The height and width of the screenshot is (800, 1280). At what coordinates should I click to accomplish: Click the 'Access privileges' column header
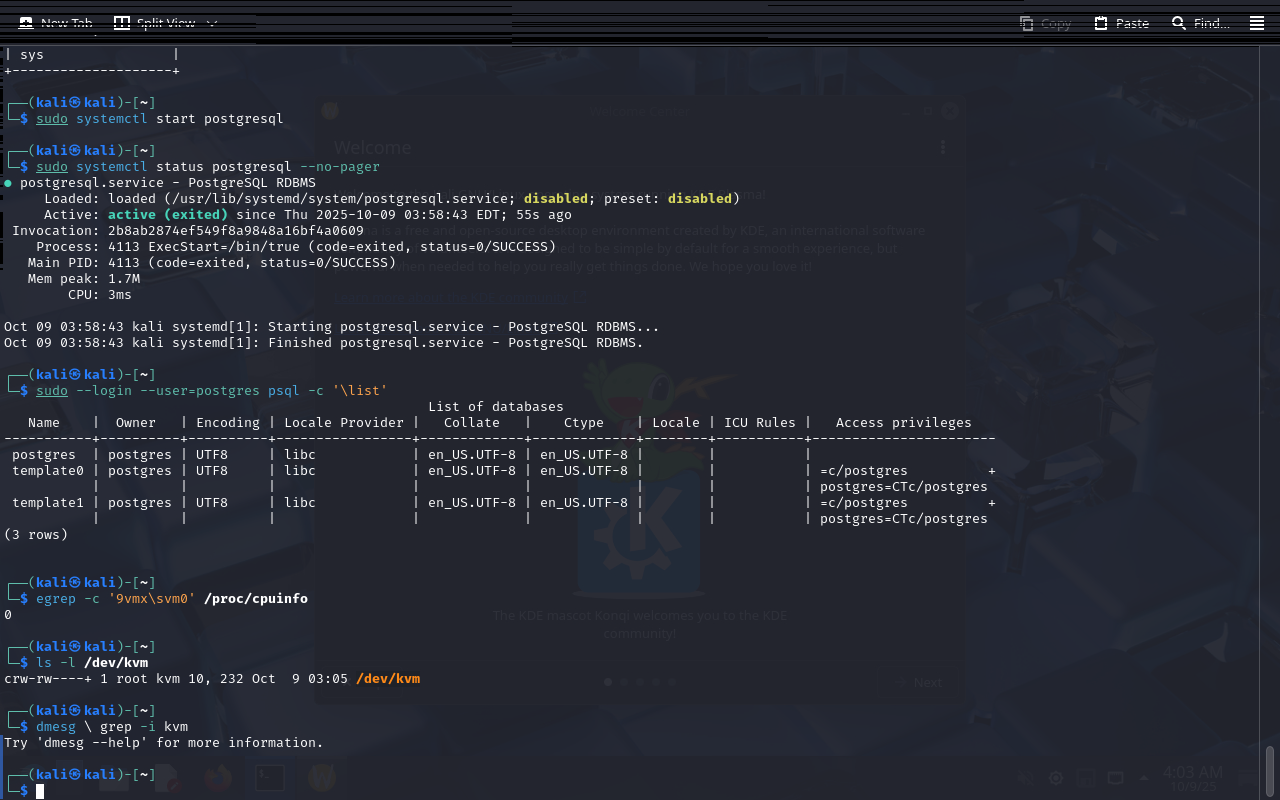tap(903, 423)
